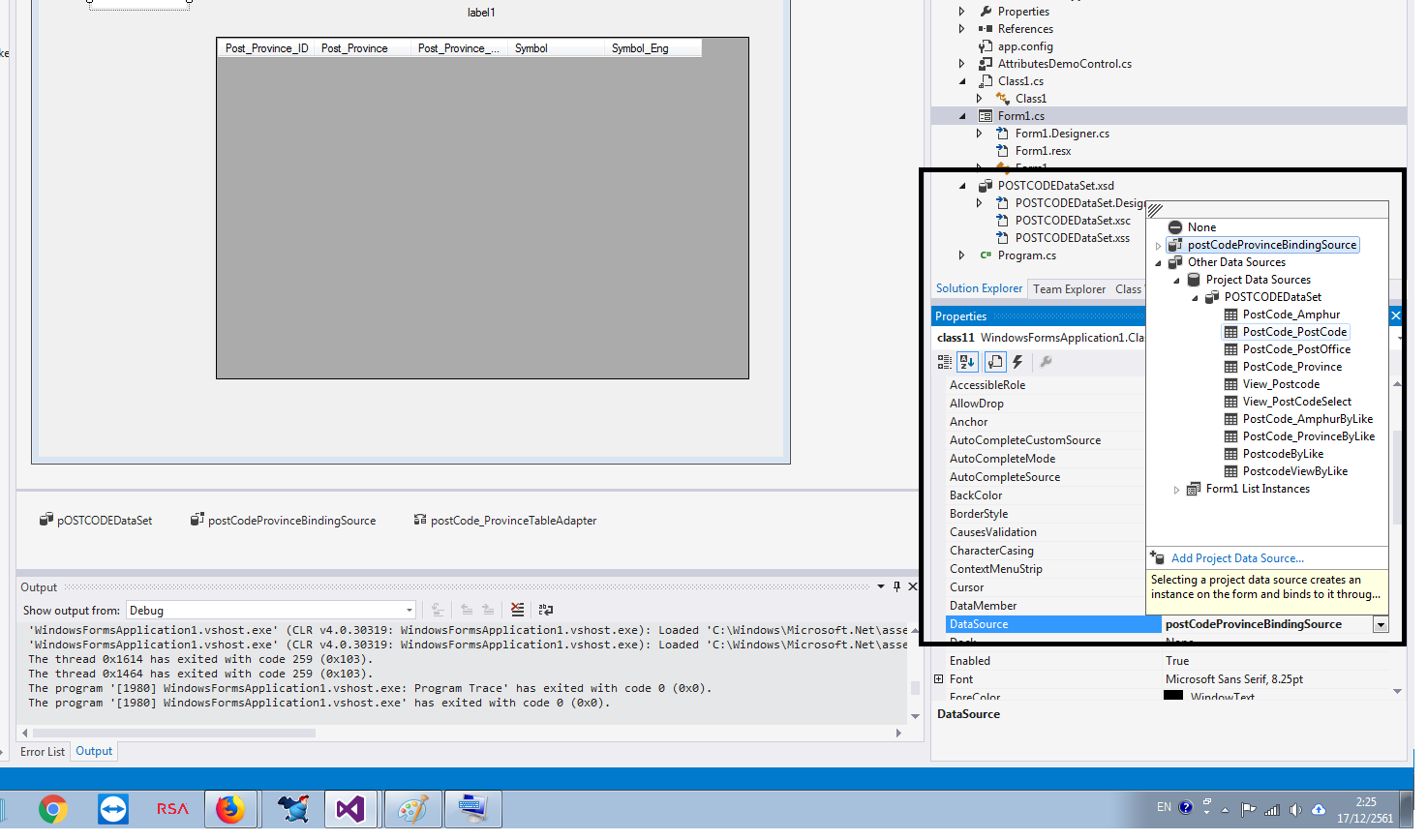Collapse the Other Data Sources node
The image size is (1427, 840).
tap(1158, 263)
